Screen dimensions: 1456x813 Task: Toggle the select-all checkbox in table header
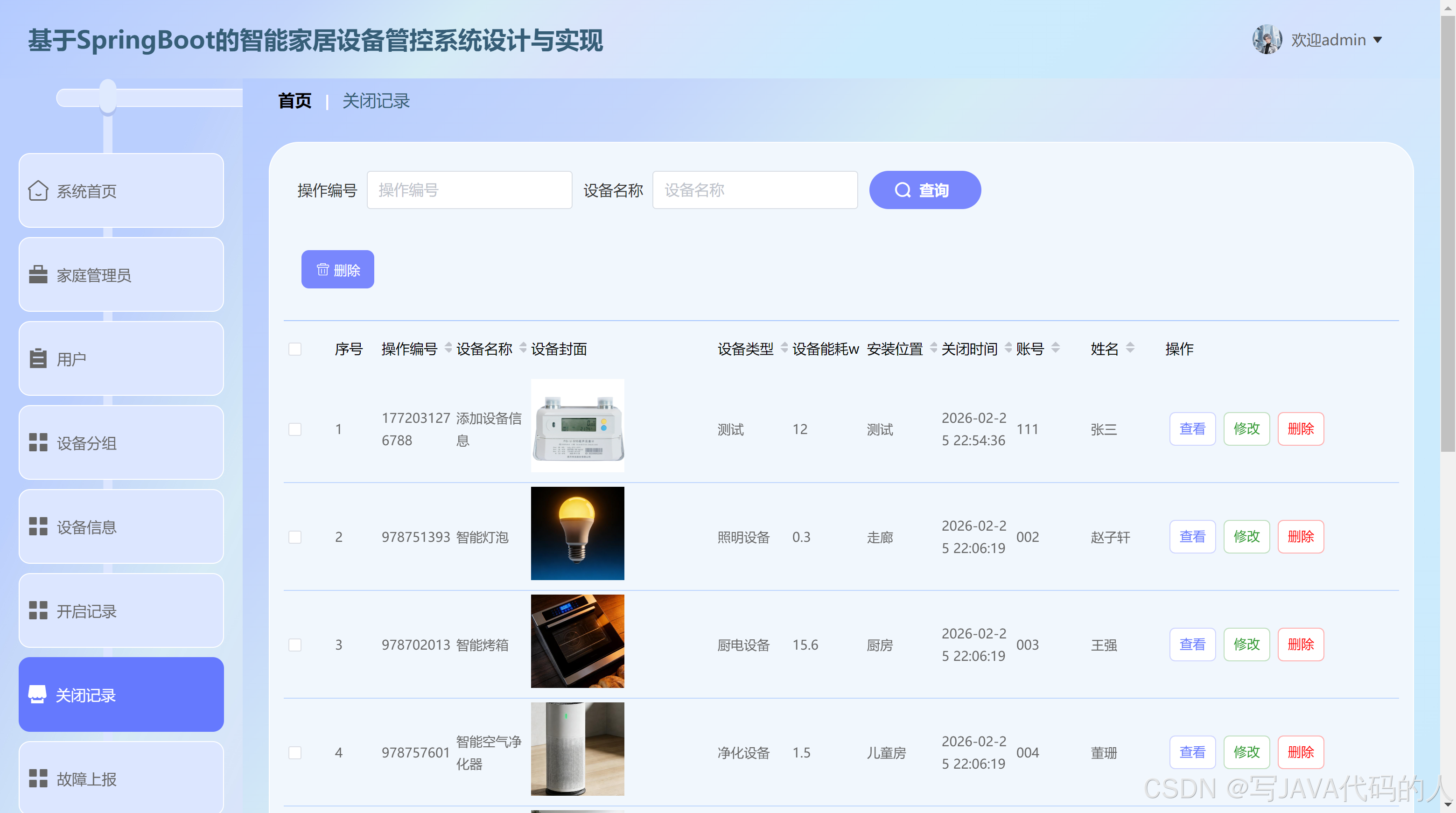[x=295, y=349]
